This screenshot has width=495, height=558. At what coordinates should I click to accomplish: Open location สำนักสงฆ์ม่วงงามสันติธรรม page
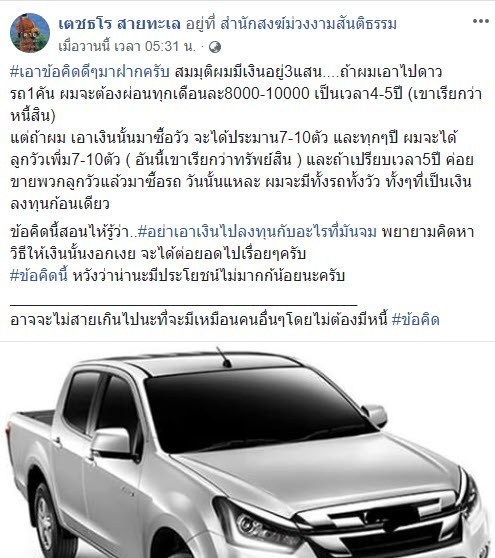309,24
